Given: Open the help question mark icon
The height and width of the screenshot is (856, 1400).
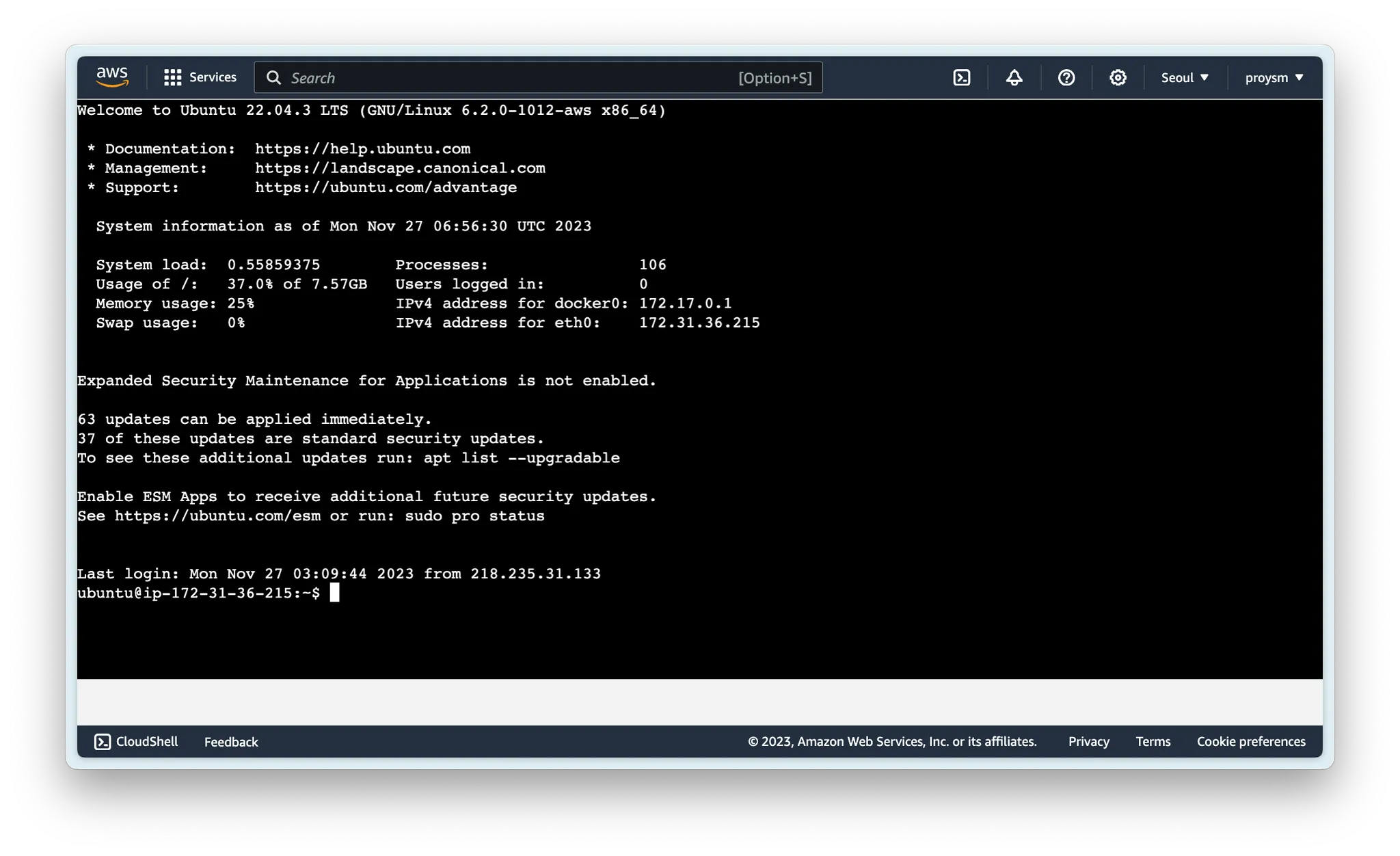Looking at the screenshot, I should coord(1066,78).
